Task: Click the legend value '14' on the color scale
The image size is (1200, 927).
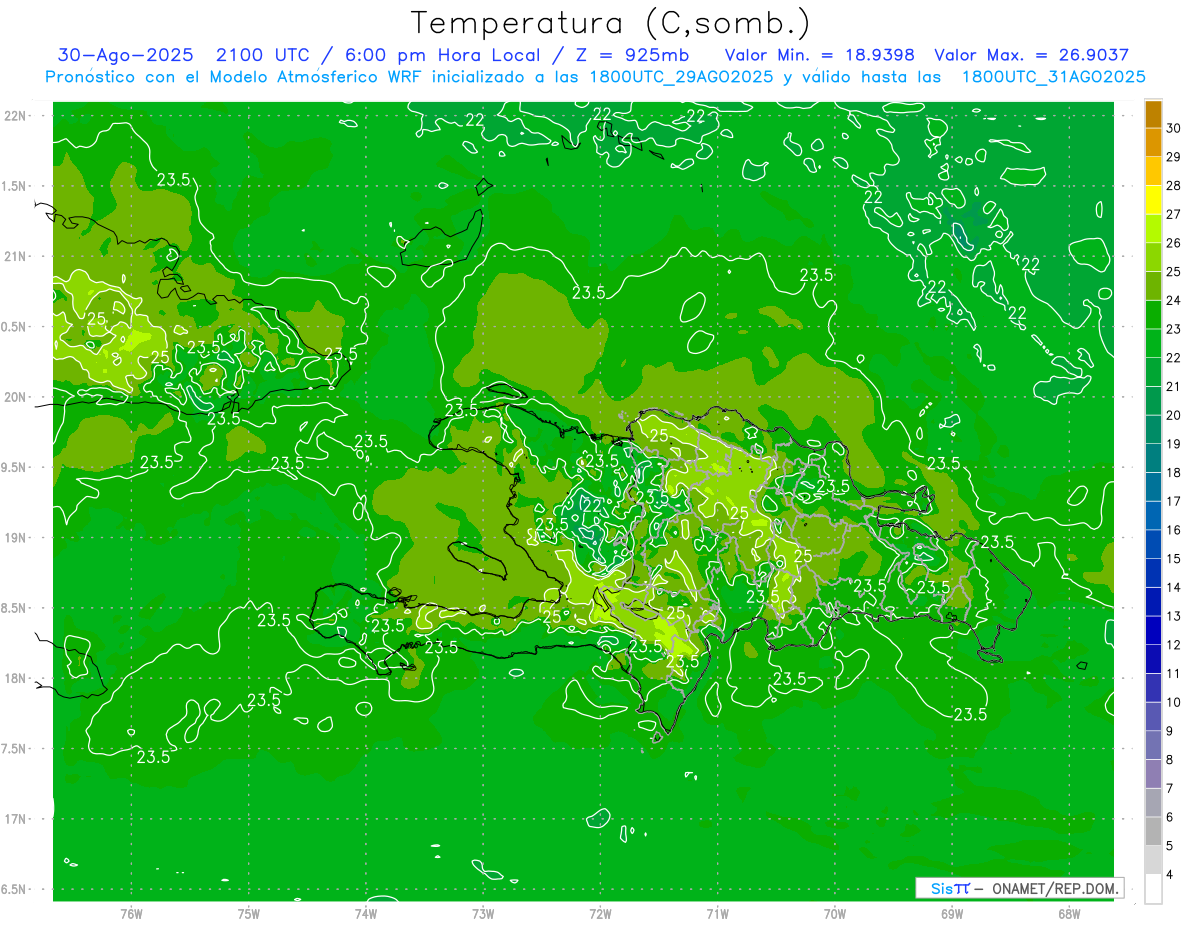Action: click(1174, 587)
